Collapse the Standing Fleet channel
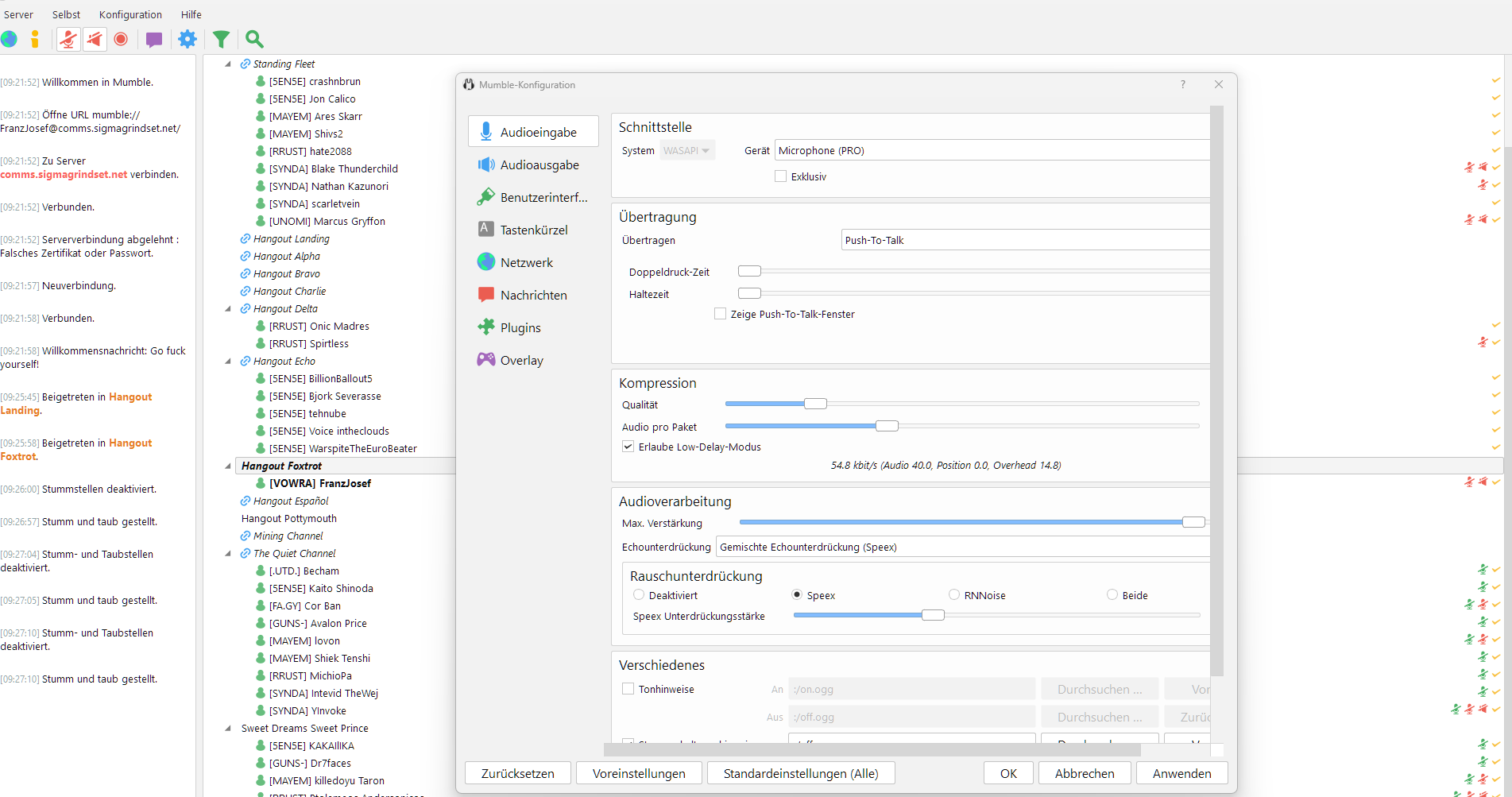 (228, 64)
